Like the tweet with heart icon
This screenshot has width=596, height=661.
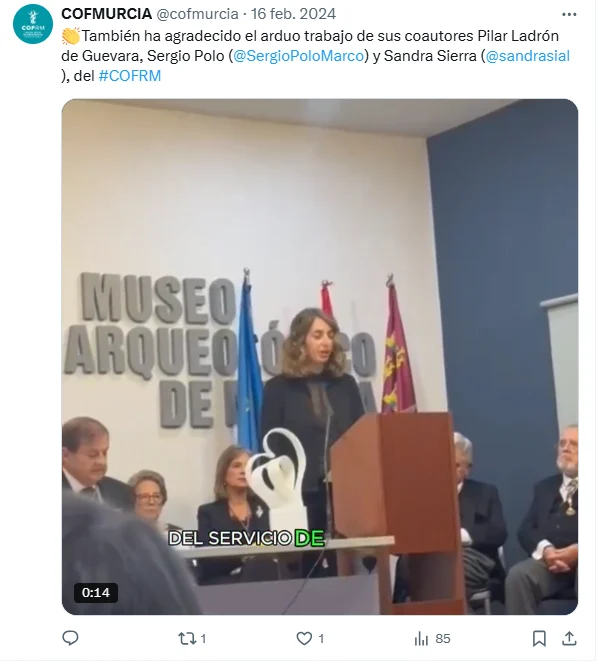(304, 639)
